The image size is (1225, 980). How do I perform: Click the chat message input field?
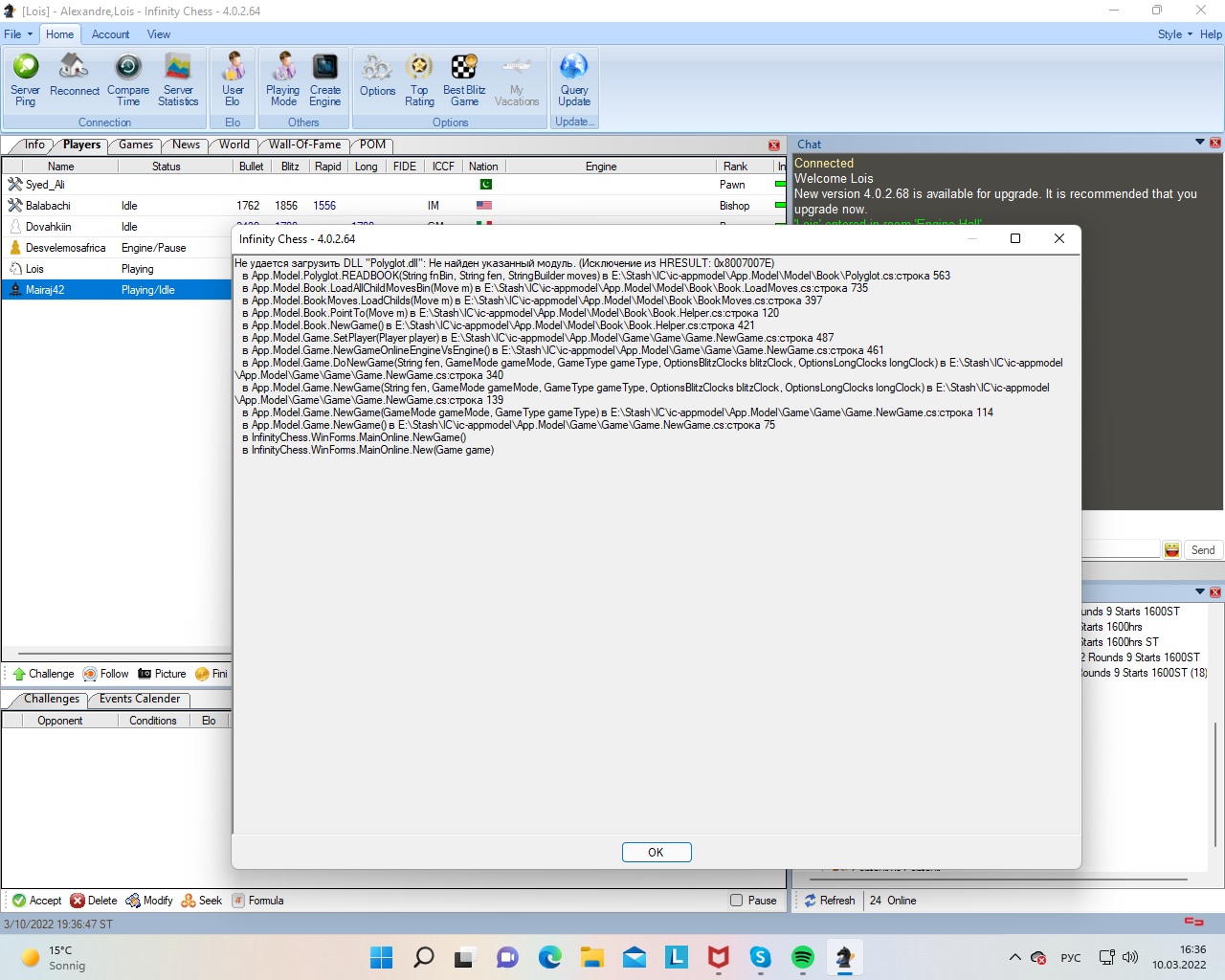[x=1120, y=549]
